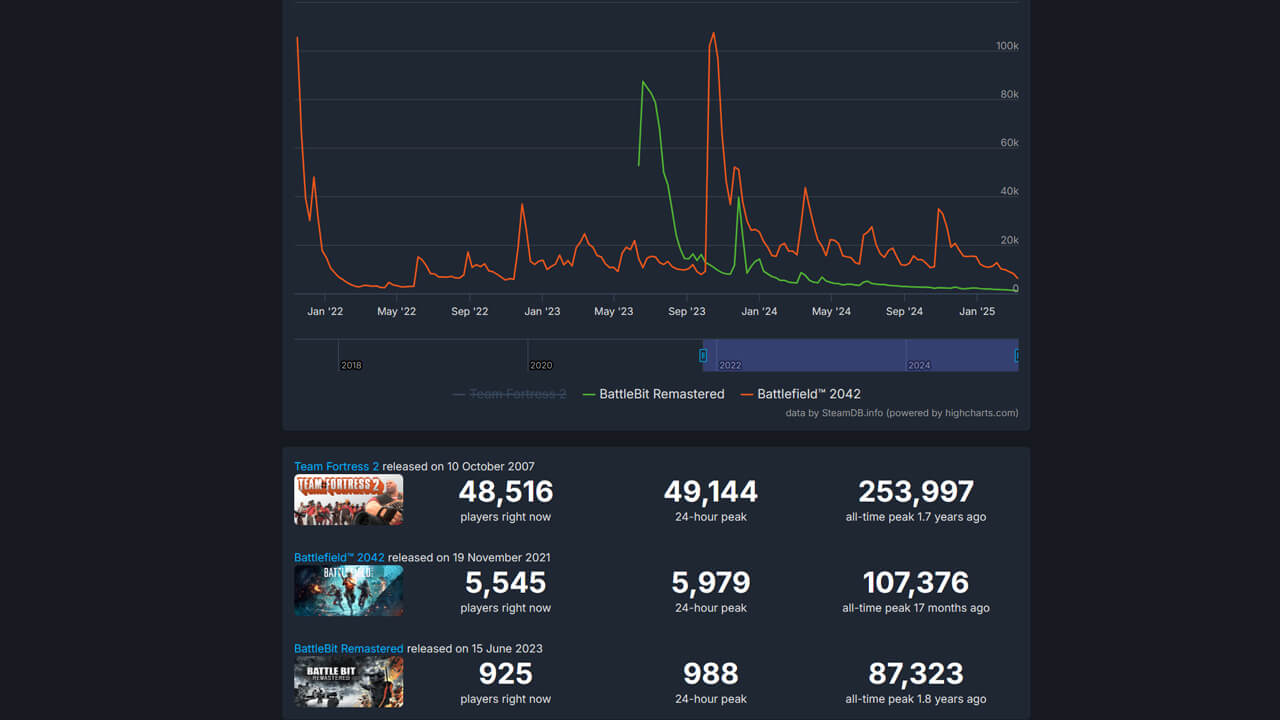Viewport: 1280px width, 720px height.
Task: Grab the right navigator range handle
Action: pos(1017,355)
